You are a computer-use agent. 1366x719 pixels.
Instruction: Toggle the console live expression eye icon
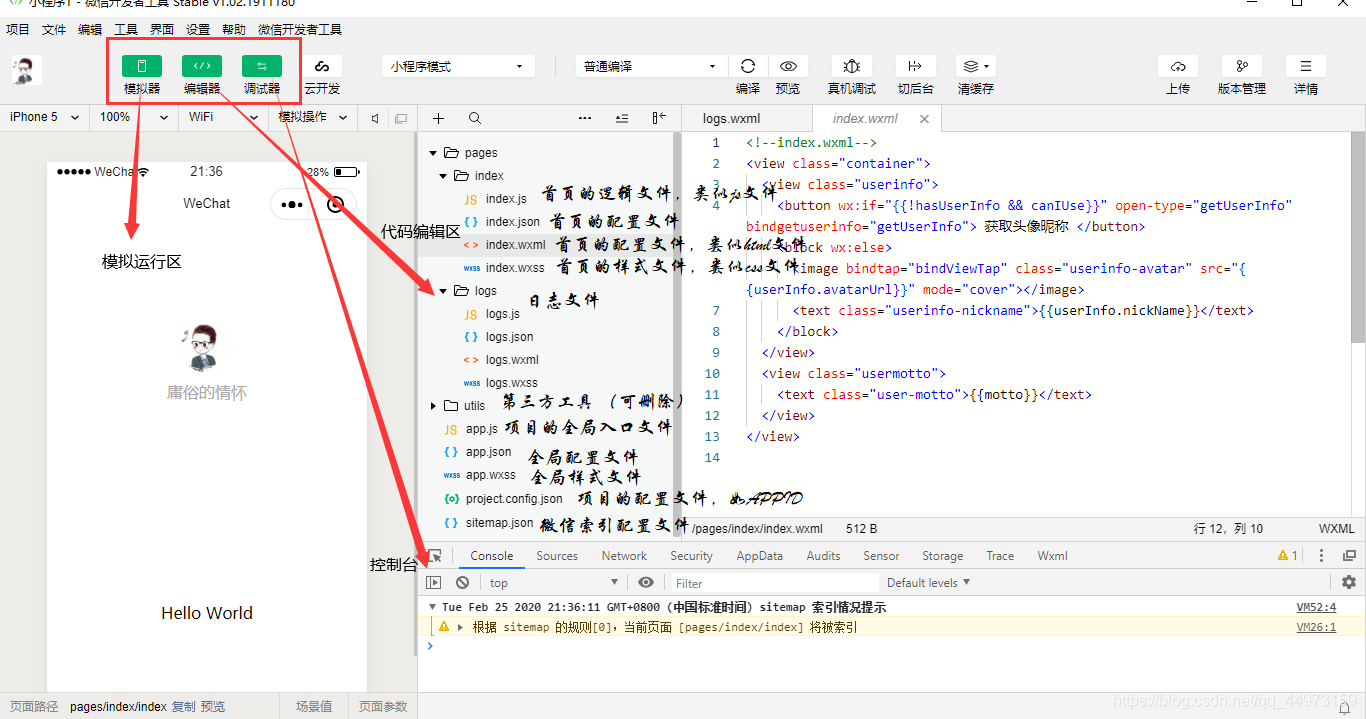coord(646,582)
